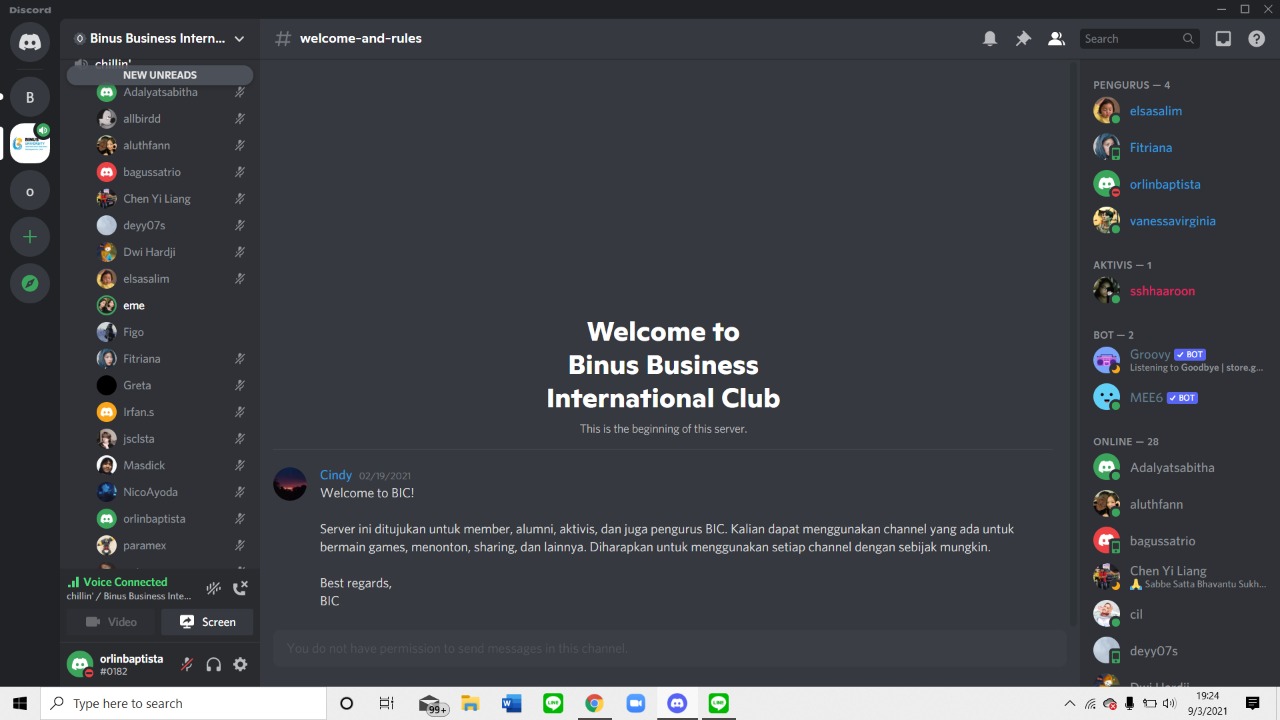
Task: Open notification settings bell icon
Action: pos(990,39)
